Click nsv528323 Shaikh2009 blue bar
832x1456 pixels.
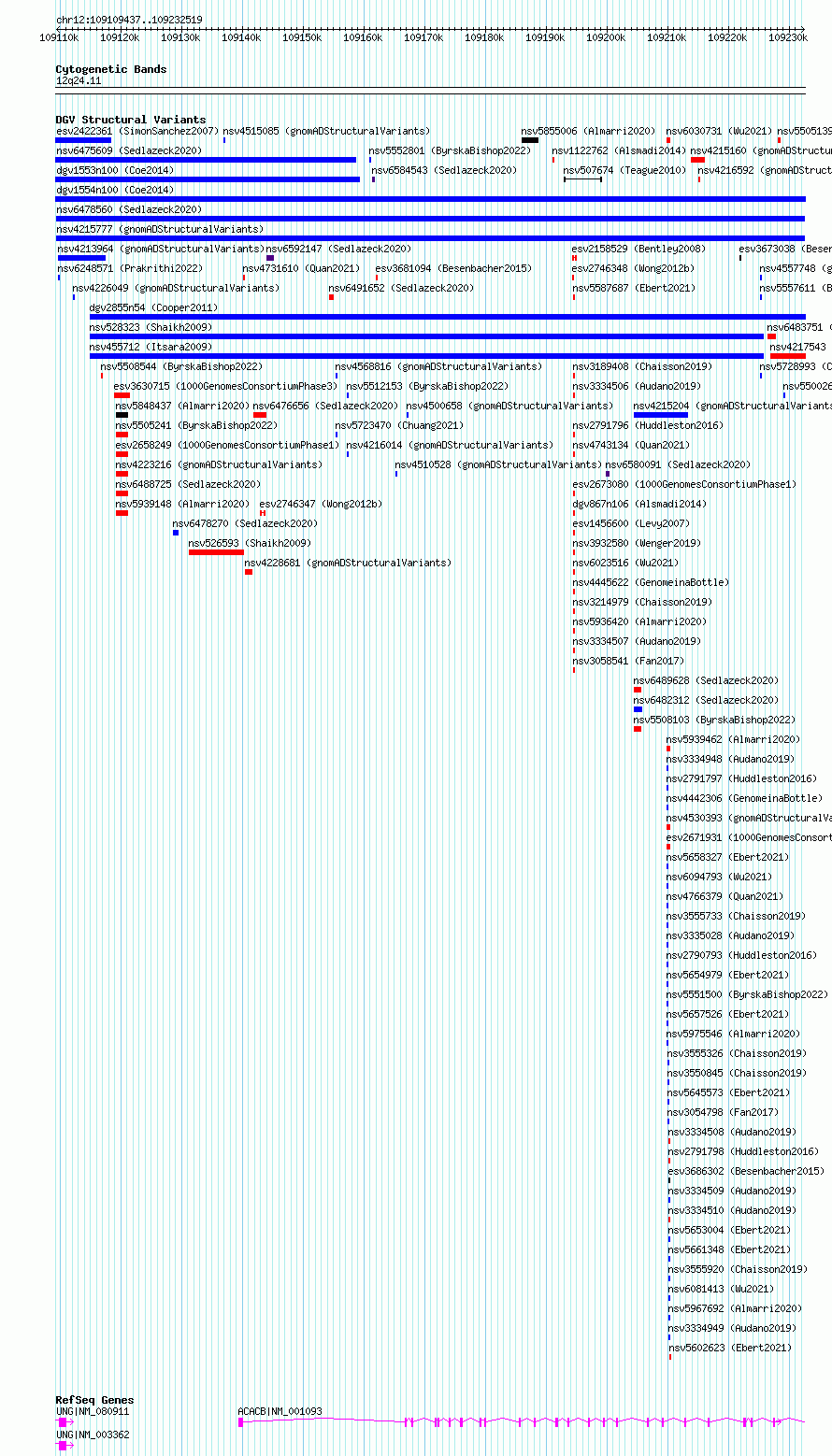click(426, 336)
